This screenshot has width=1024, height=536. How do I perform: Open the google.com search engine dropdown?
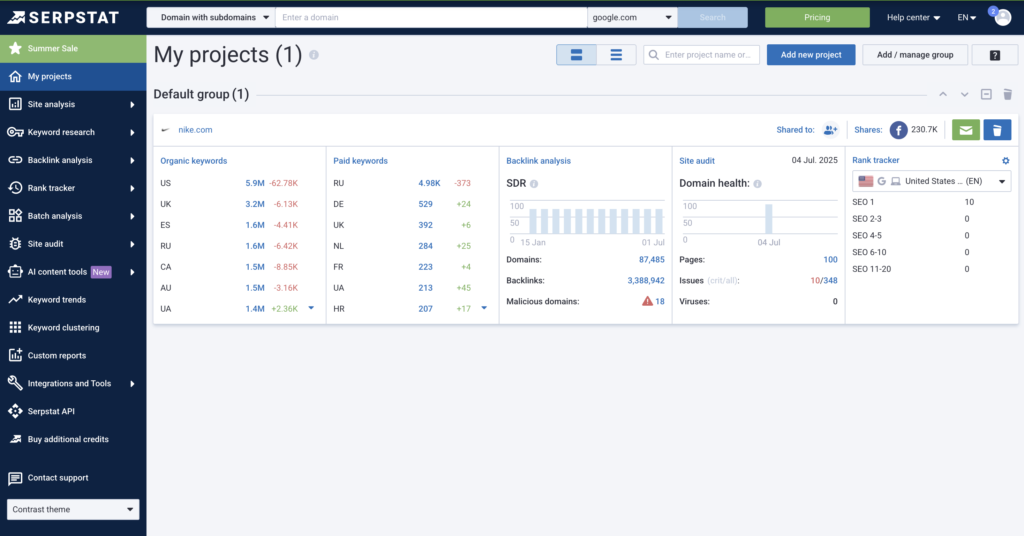point(632,18)
